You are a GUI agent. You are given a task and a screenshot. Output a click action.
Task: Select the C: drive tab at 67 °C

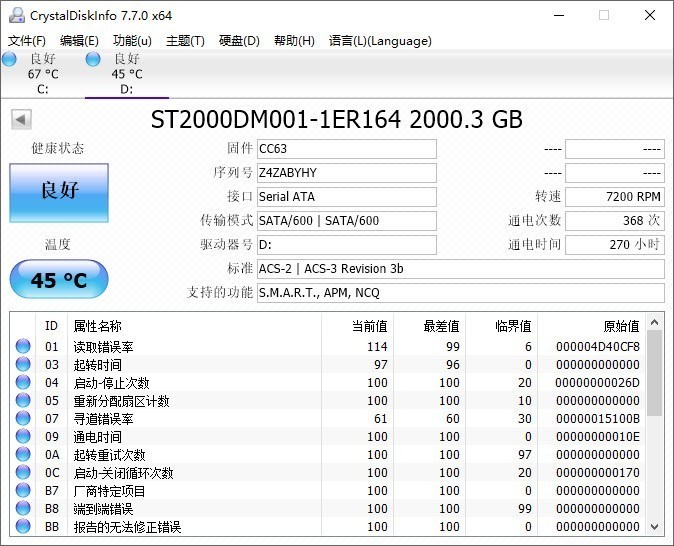pos(43,74)
